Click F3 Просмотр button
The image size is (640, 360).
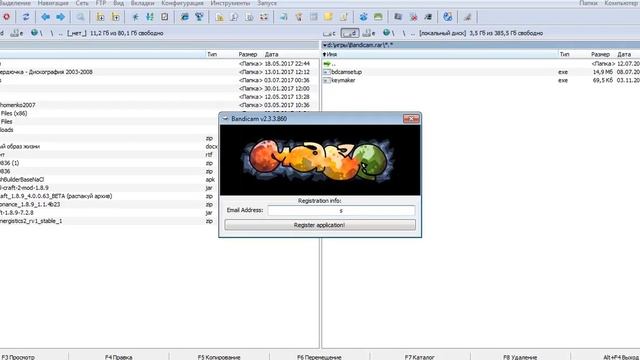(18, 357)
